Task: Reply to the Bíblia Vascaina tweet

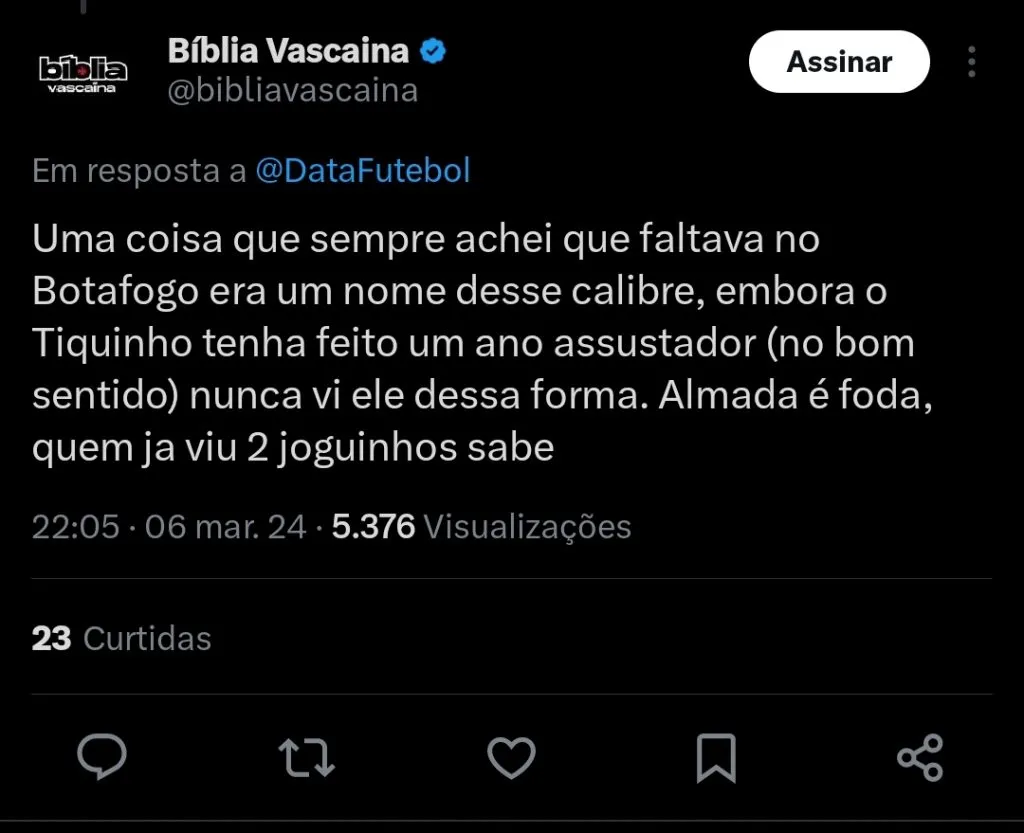Action: point(102,757)
